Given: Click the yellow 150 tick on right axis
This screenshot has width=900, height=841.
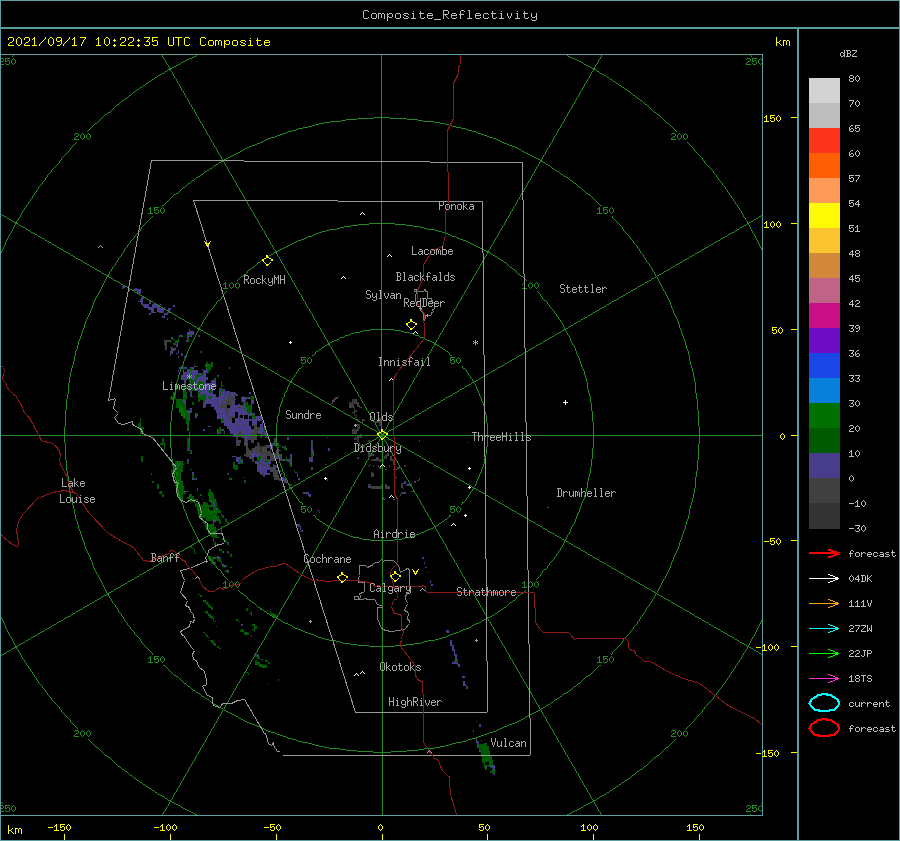Looking at the screenshot, I should click(772, 118).
